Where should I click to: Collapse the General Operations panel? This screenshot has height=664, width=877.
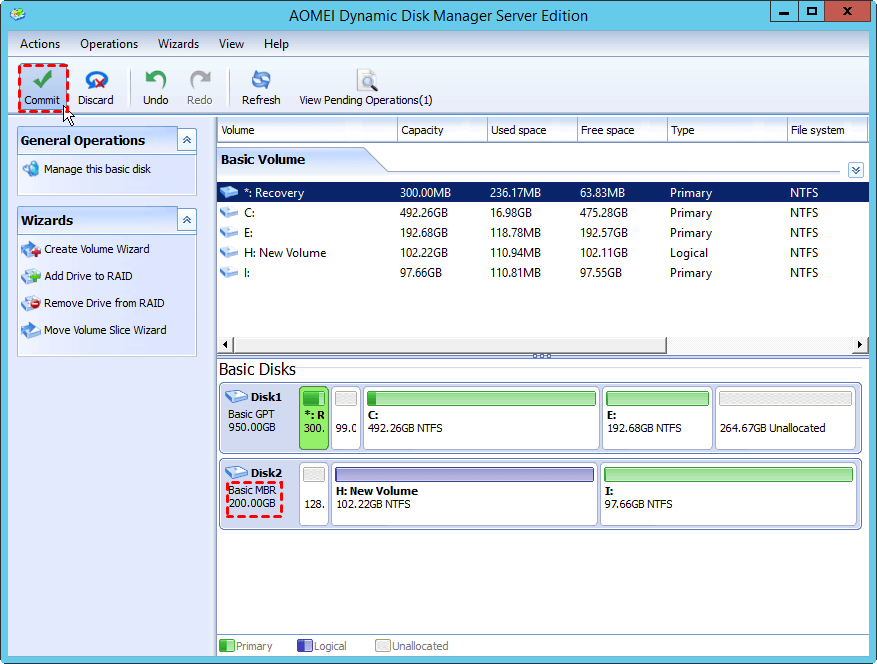[187, 140]
